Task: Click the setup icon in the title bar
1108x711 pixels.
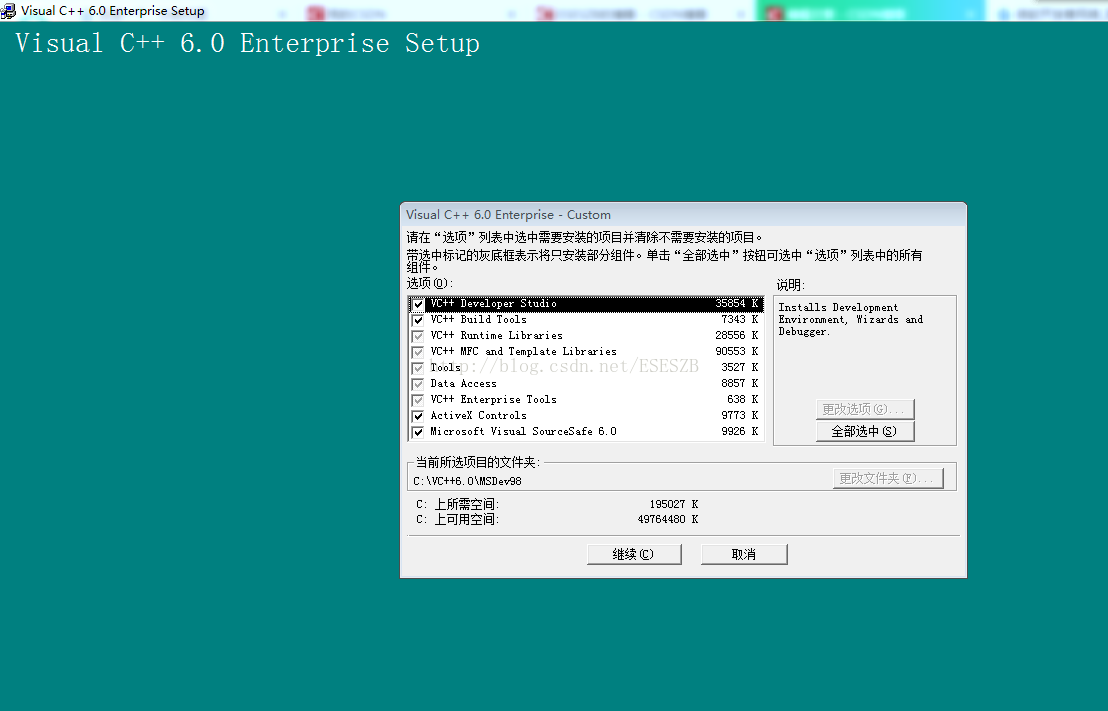Action: 8,11
